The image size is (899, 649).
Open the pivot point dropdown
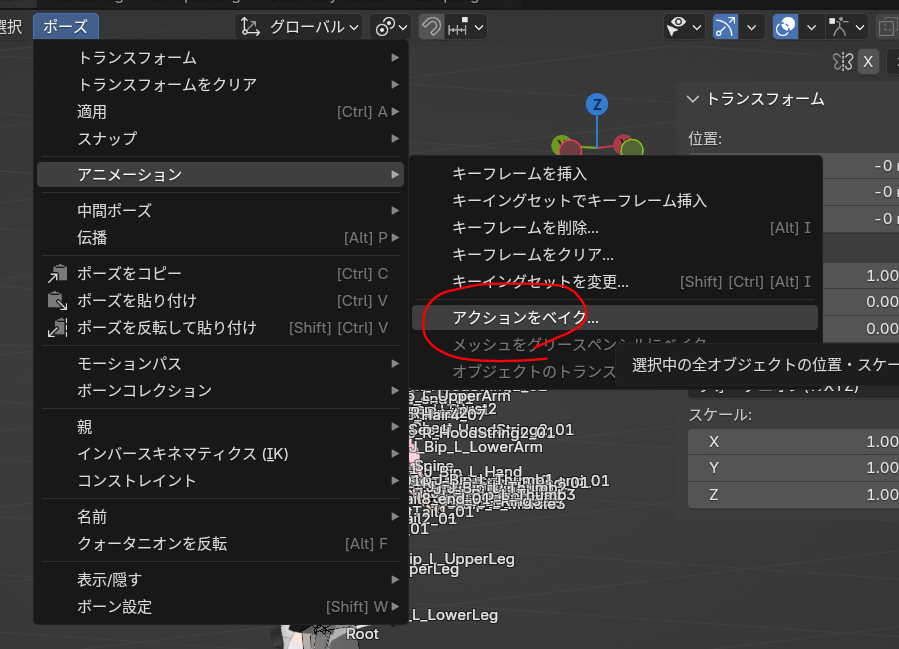tap(390, 27)
